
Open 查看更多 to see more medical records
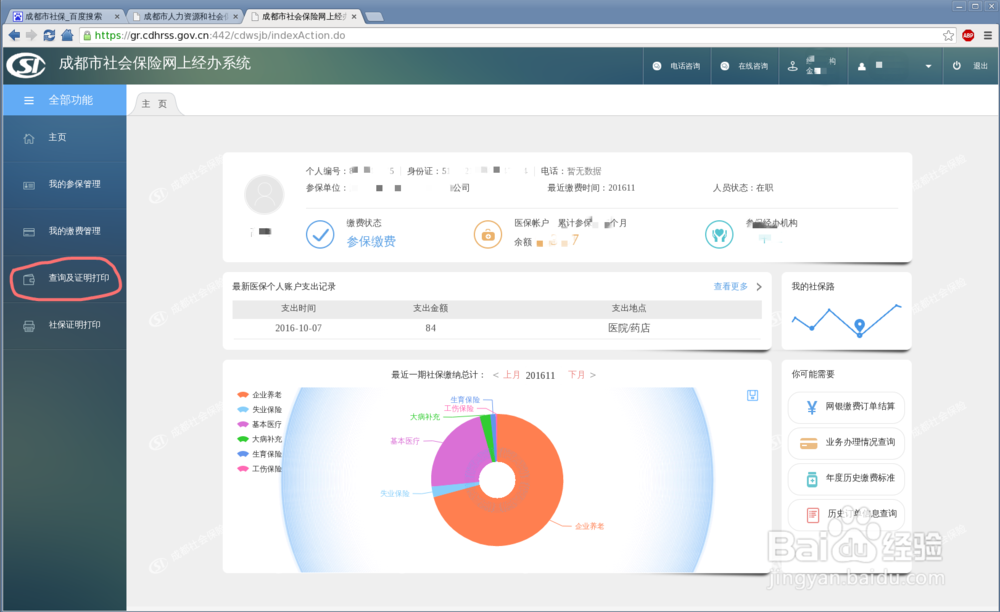[733, 286]
